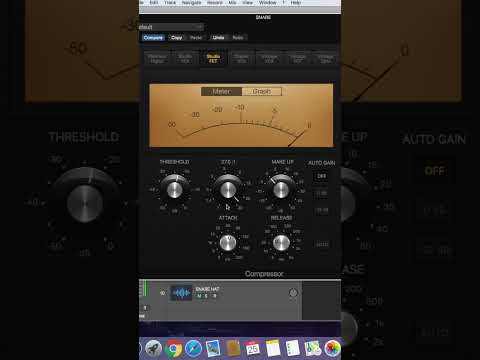
Task: Click the SNARE HAT track waveform icon
Action: click(182, 293)
